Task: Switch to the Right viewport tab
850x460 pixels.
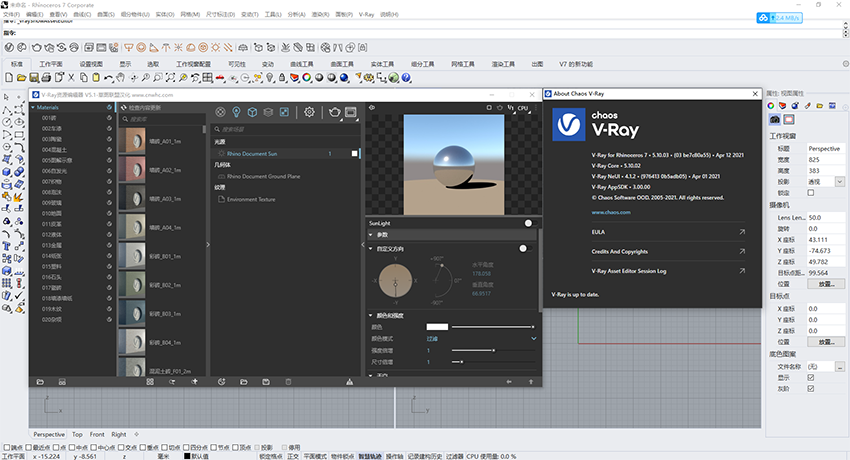Action: point(119,435)
